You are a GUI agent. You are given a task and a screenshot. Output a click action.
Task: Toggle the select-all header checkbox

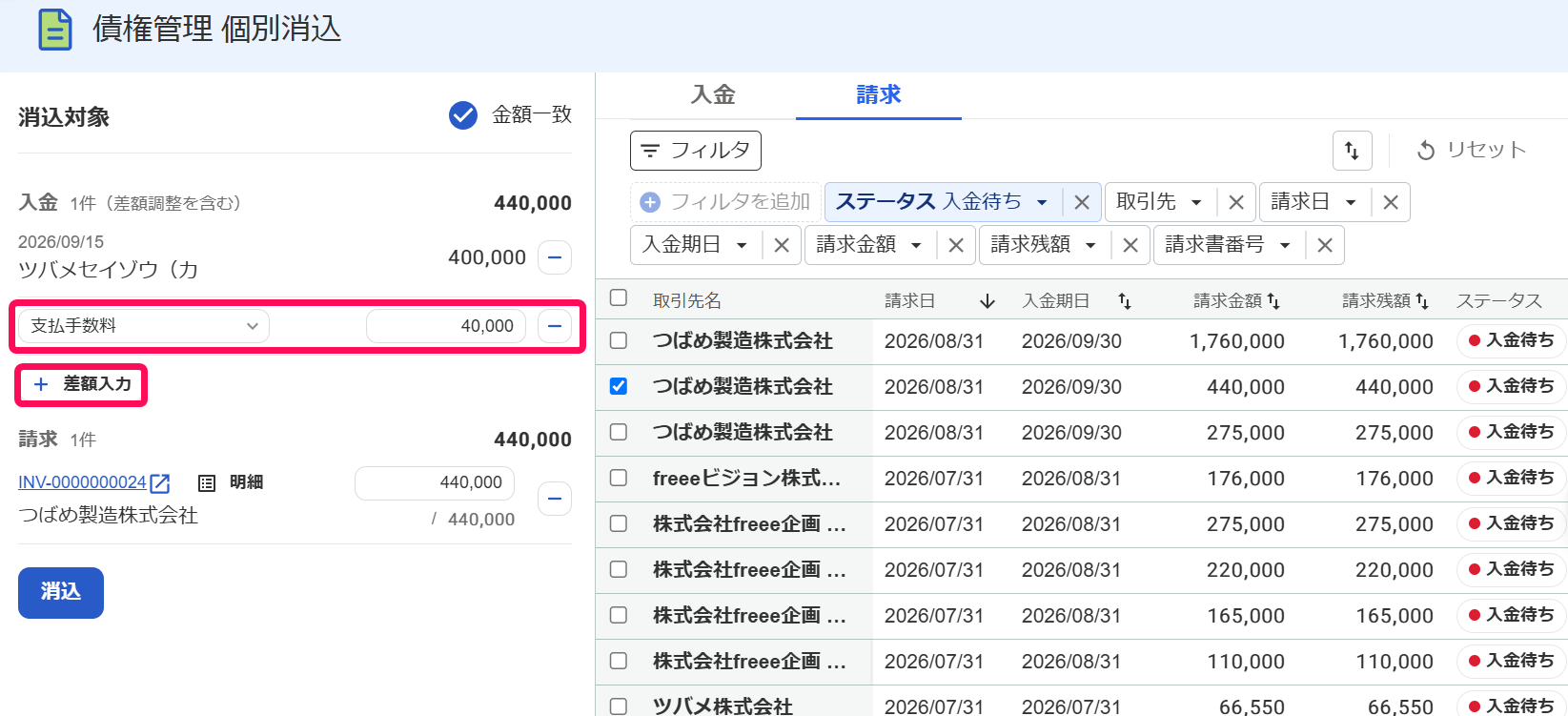[x=619, y=297]
